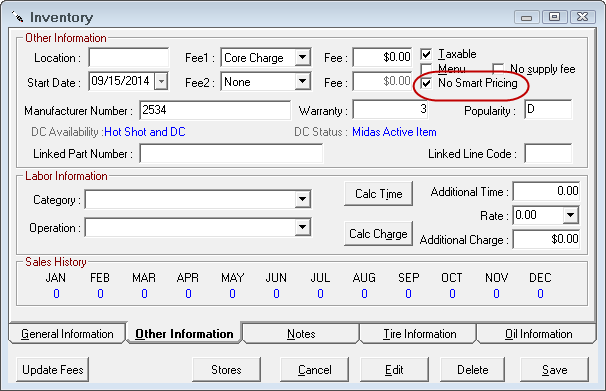
Task: Click the Additional Charge field
Action: click(x=546, y=239)
